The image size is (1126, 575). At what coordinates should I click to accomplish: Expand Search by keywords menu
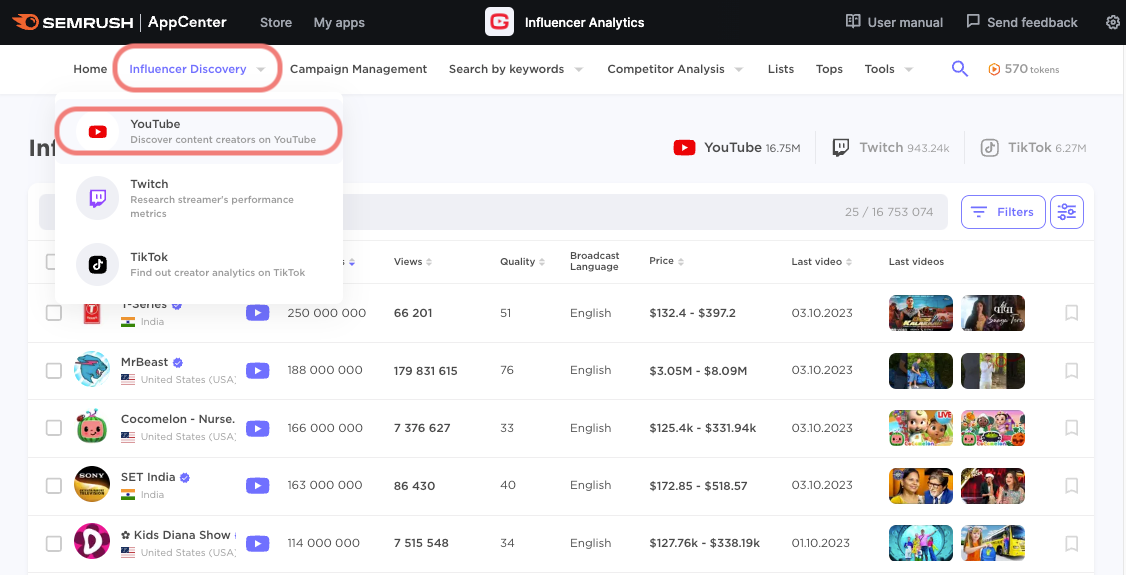point(516,70)
